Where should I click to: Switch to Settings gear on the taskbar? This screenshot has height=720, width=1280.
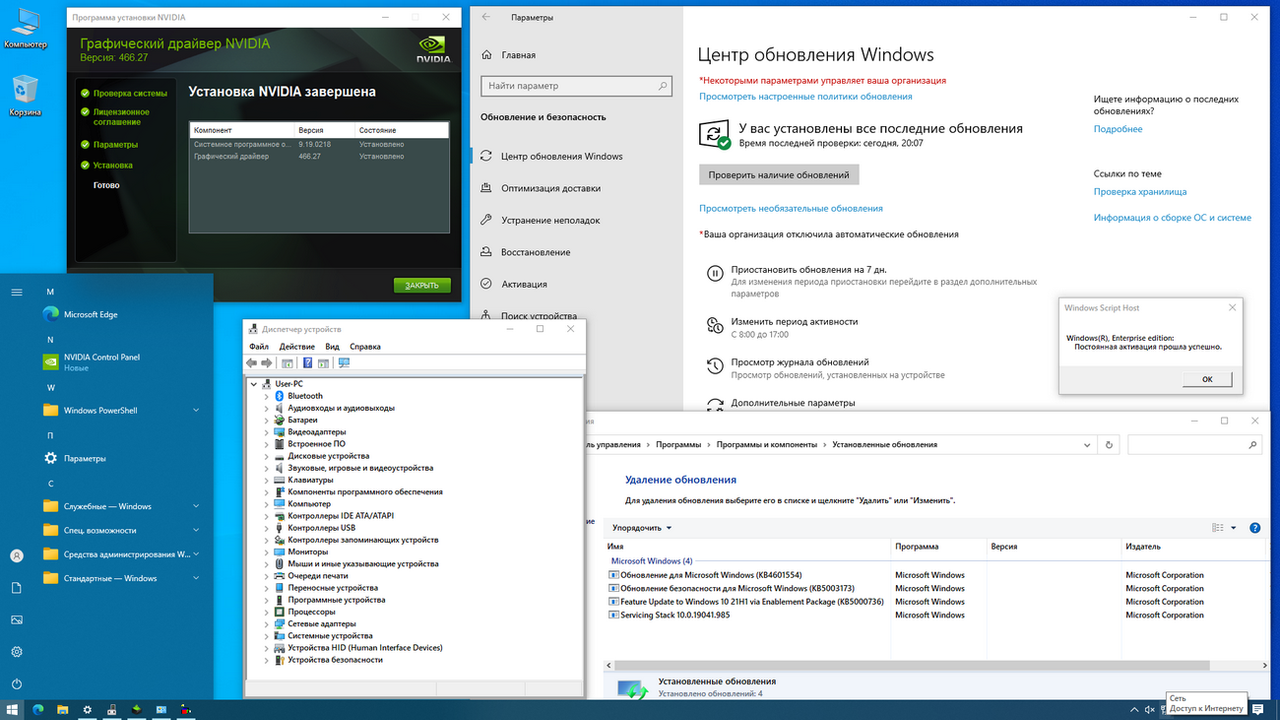(x=87, y=709)
